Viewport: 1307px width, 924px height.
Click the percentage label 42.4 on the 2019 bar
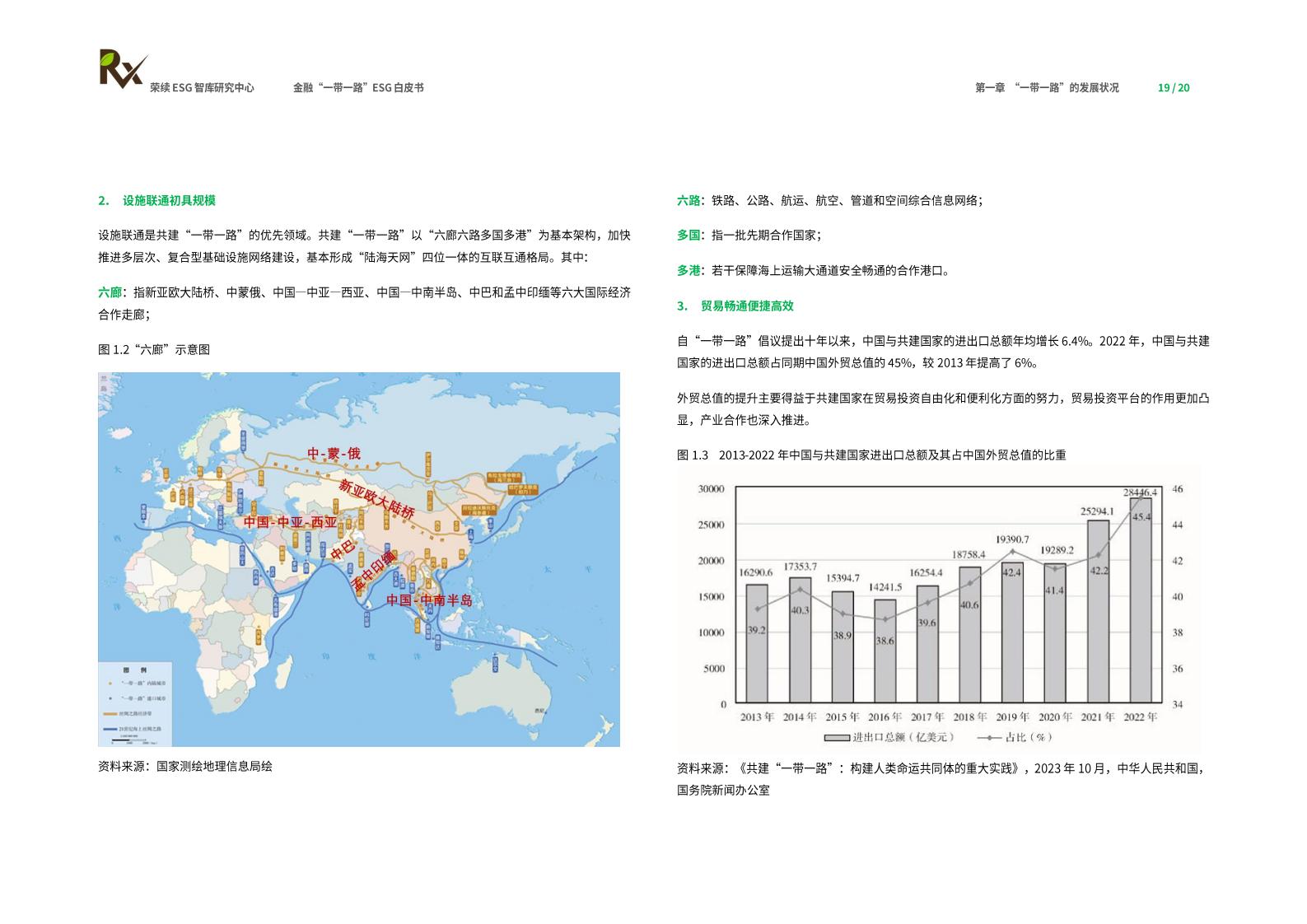[1012, 572]
